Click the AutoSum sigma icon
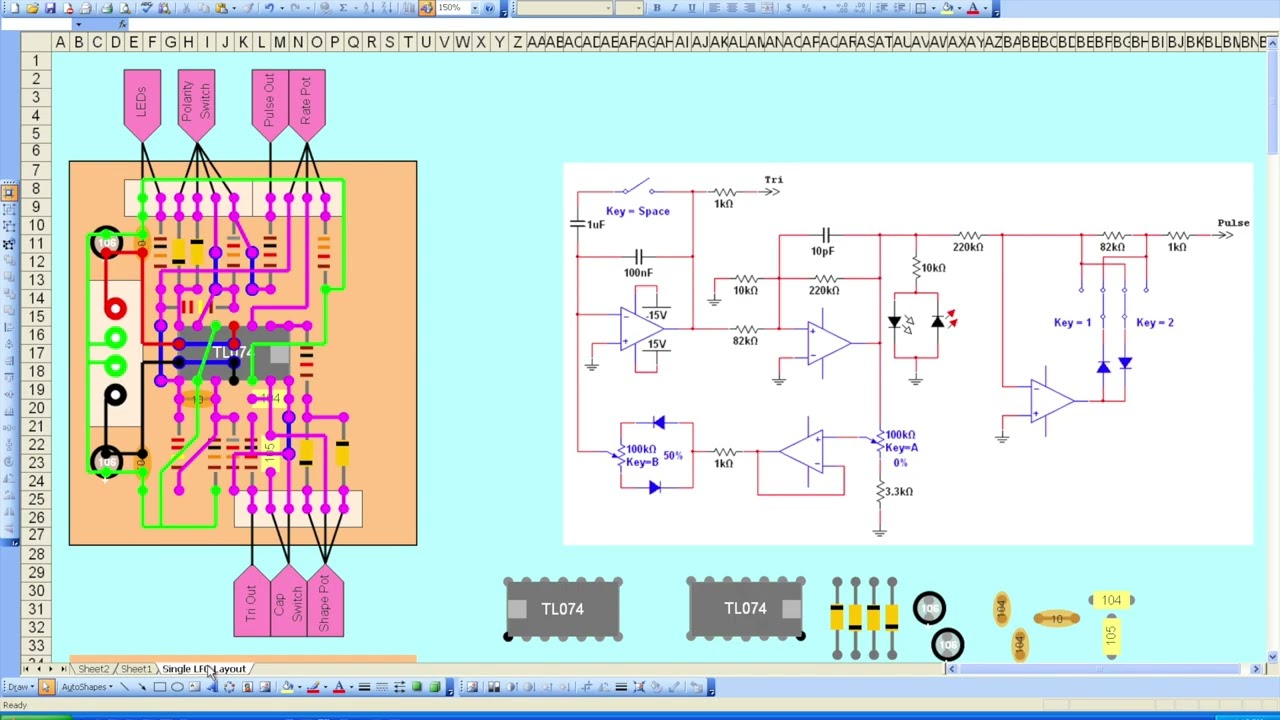 [343, 8]
